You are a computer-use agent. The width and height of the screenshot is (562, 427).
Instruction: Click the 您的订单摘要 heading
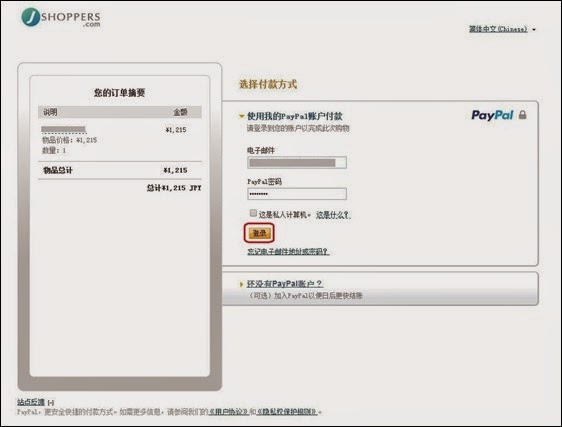[119, 93]
